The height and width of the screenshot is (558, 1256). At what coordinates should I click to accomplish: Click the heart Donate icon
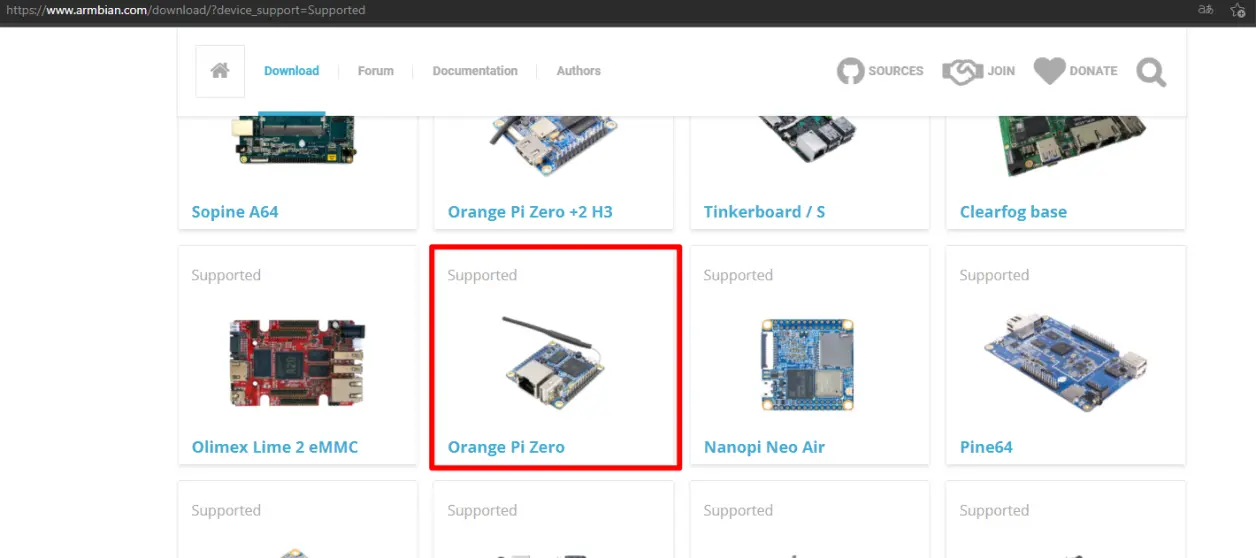[x=1049, y=71]
